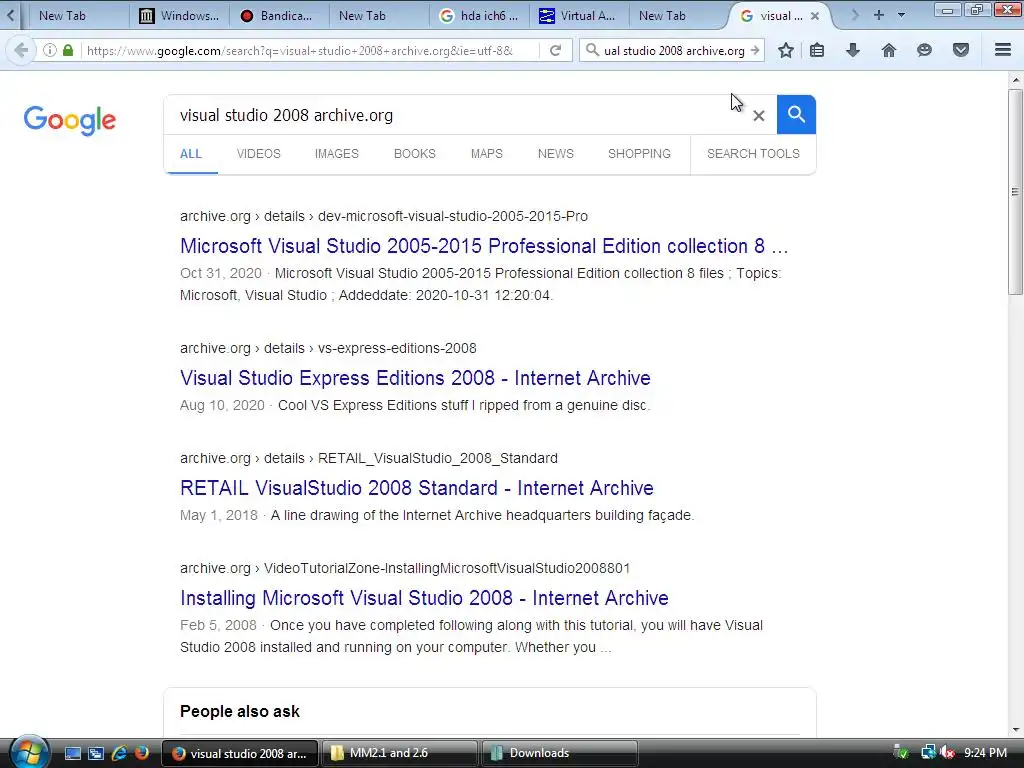The width and height of the screenshot is (1024, 768).
Task: Select the IMAGES search filter
Action: pos(336,154)
